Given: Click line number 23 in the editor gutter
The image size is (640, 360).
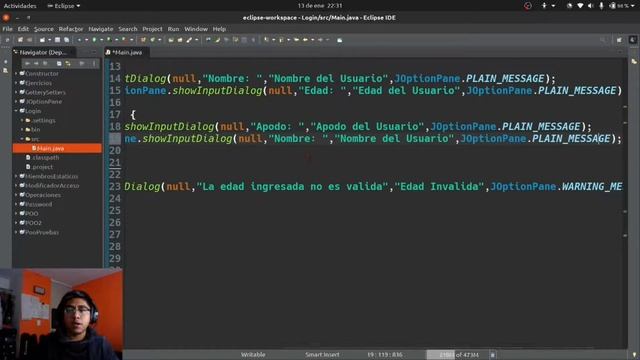Looking at the screenshot, I should (x=115, y=187).
